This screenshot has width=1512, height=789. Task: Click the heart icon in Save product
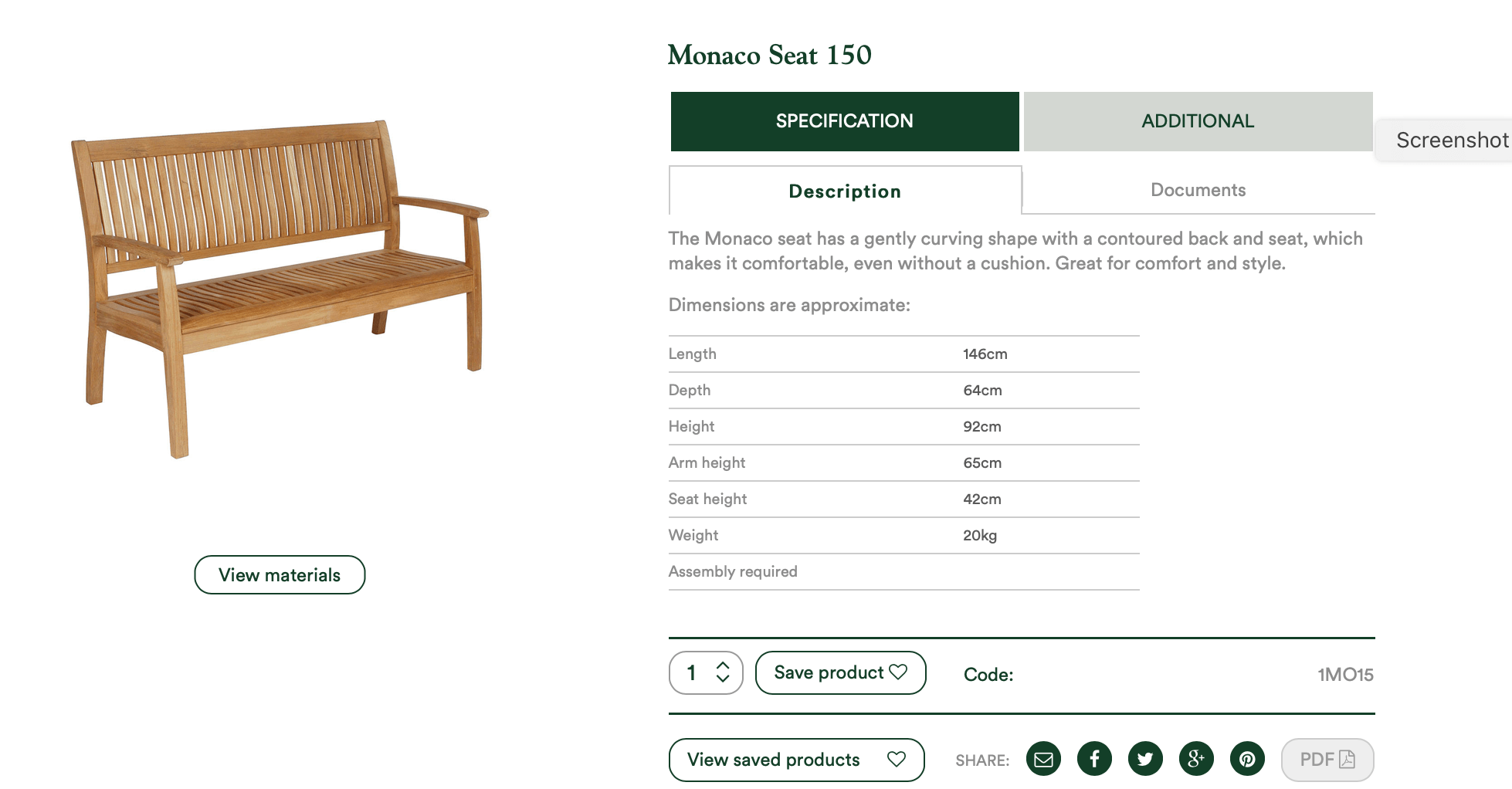click(x=898, y=672)
